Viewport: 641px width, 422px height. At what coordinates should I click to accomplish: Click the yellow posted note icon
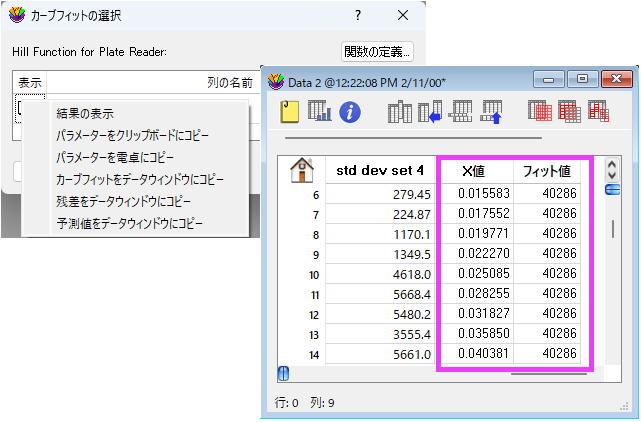290,112
